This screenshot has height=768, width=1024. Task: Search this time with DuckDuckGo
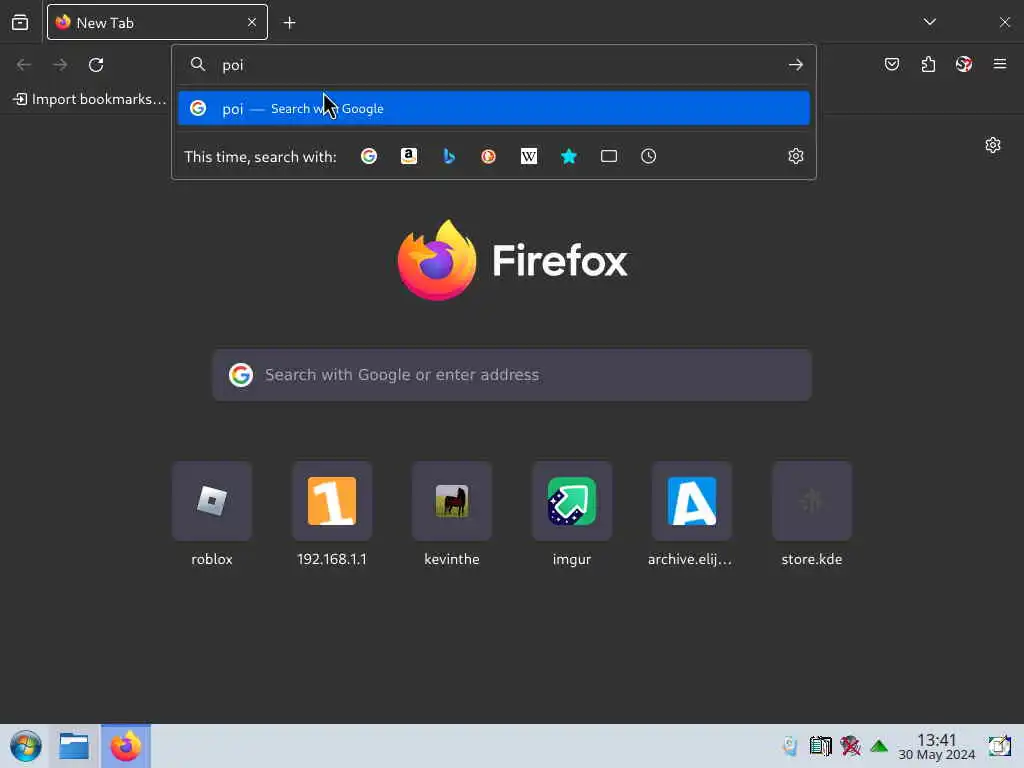click(488, 156)
